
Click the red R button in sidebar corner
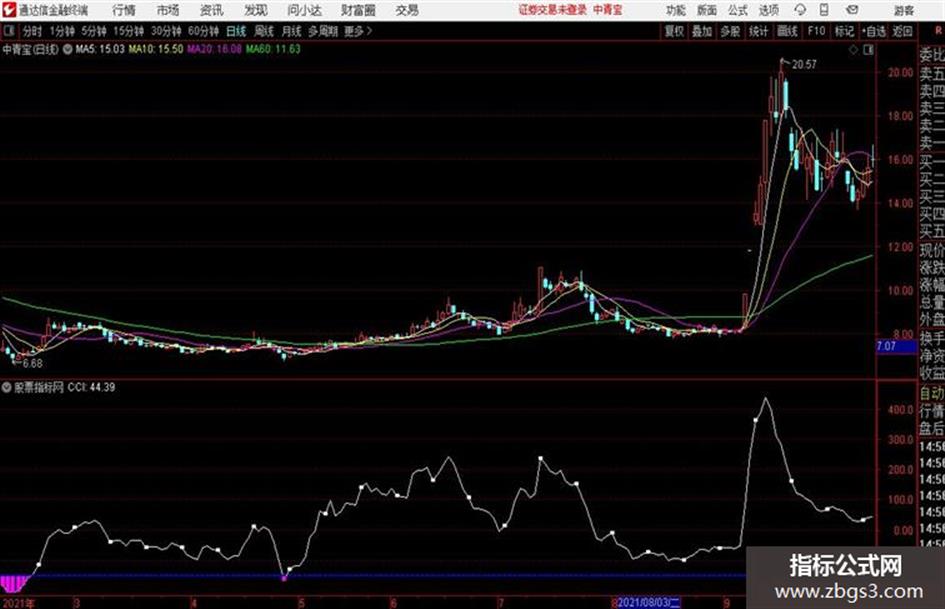click(938, 31)
